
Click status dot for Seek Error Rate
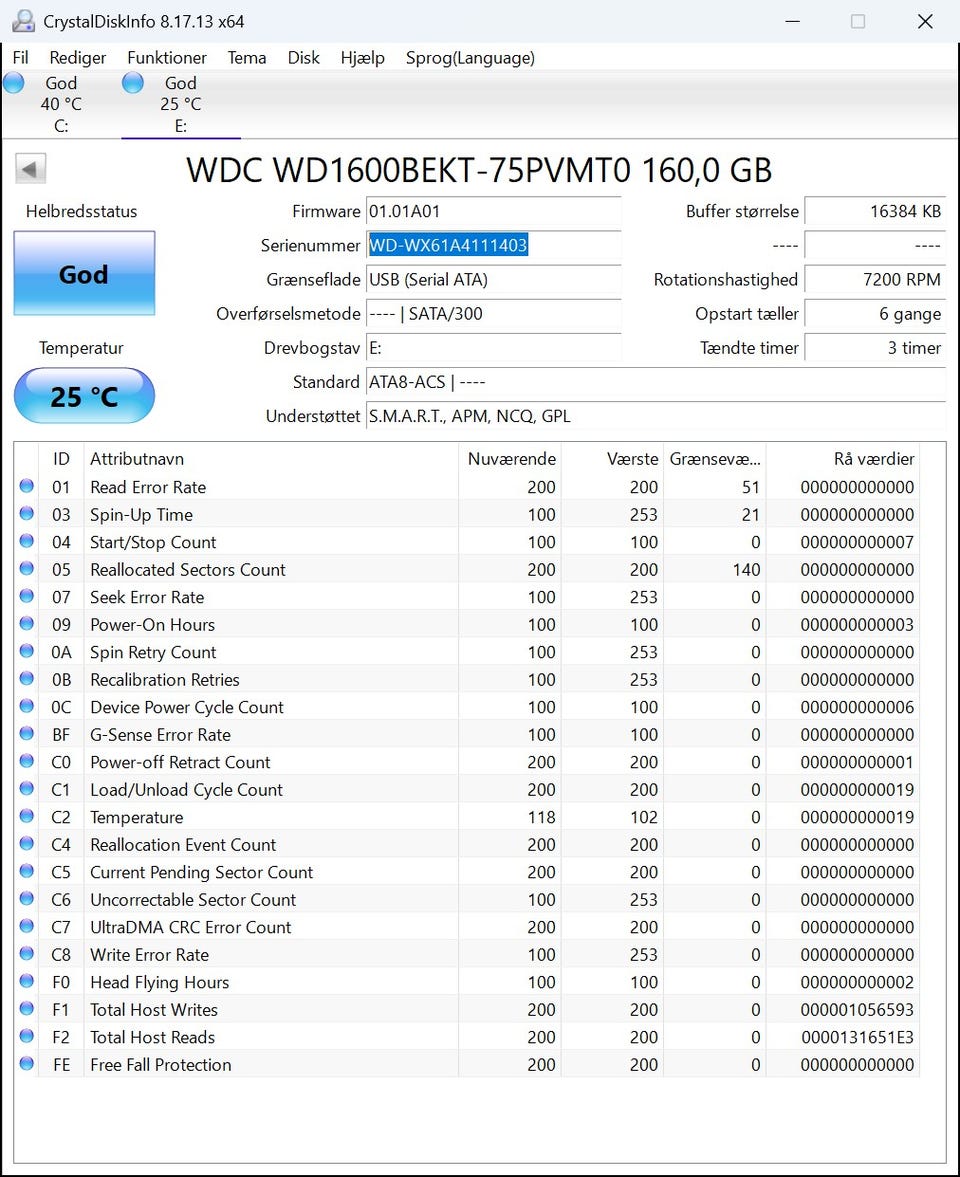(x=27, y=596)
